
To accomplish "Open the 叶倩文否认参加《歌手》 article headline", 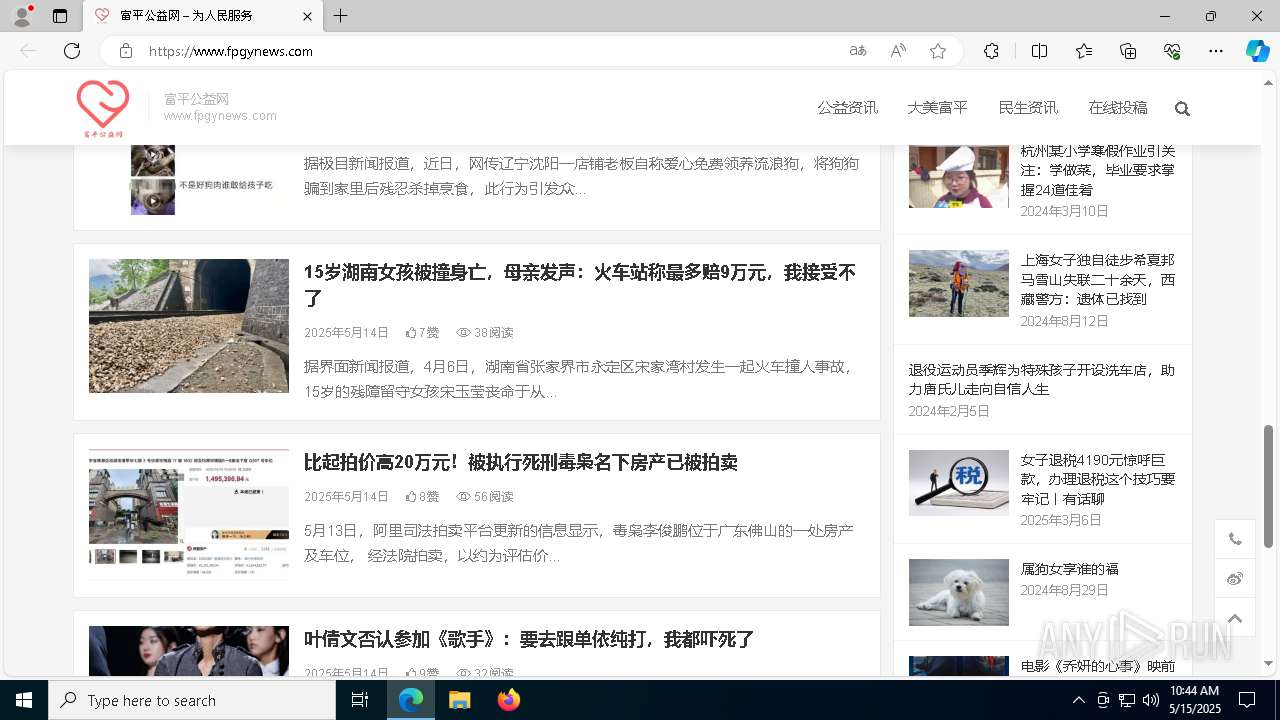I will point(529,639).
